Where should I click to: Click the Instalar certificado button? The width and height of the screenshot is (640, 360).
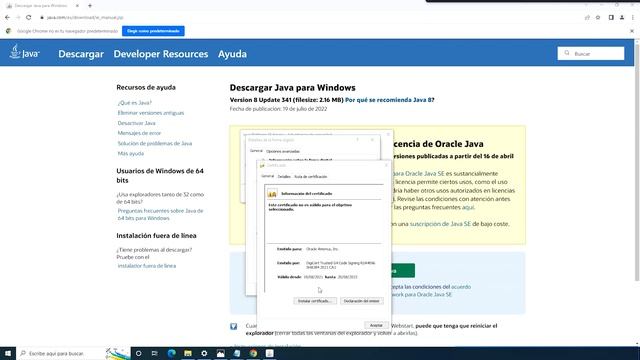point(315,301)
